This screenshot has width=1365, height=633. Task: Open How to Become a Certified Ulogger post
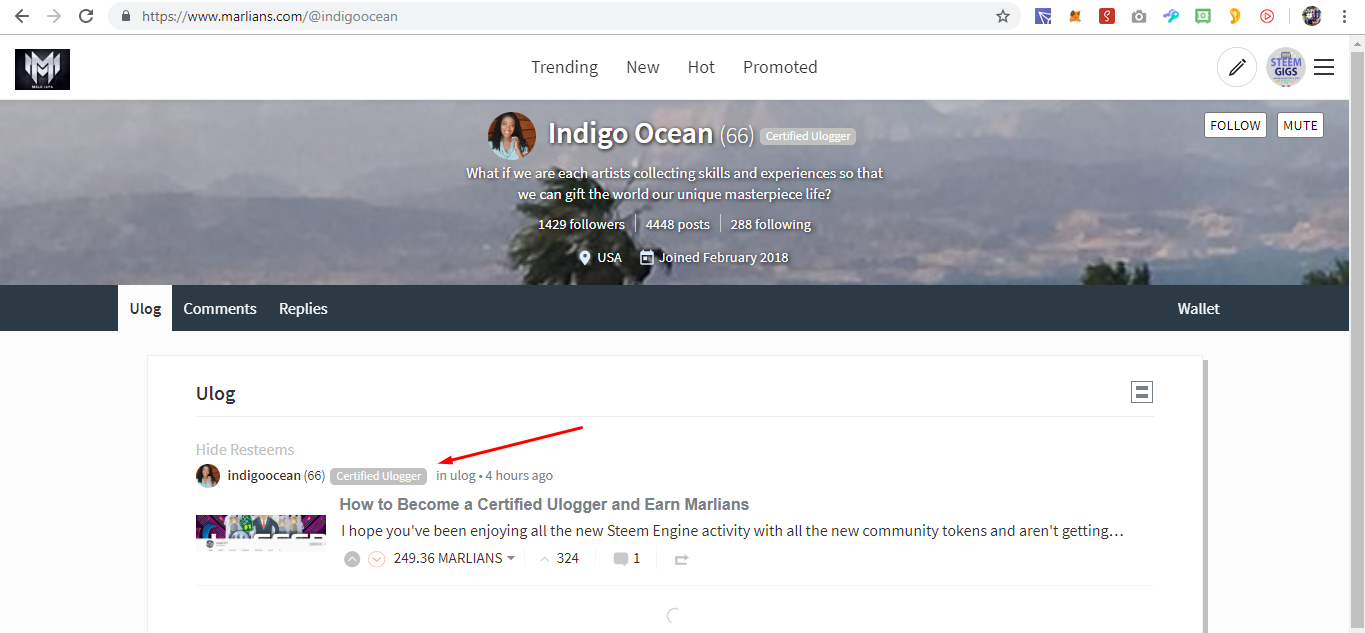pos(544,504)
